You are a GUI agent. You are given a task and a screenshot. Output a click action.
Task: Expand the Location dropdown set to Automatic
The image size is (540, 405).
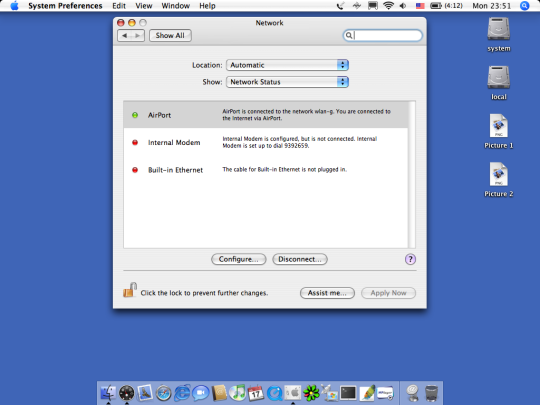(x=287, y=65)
